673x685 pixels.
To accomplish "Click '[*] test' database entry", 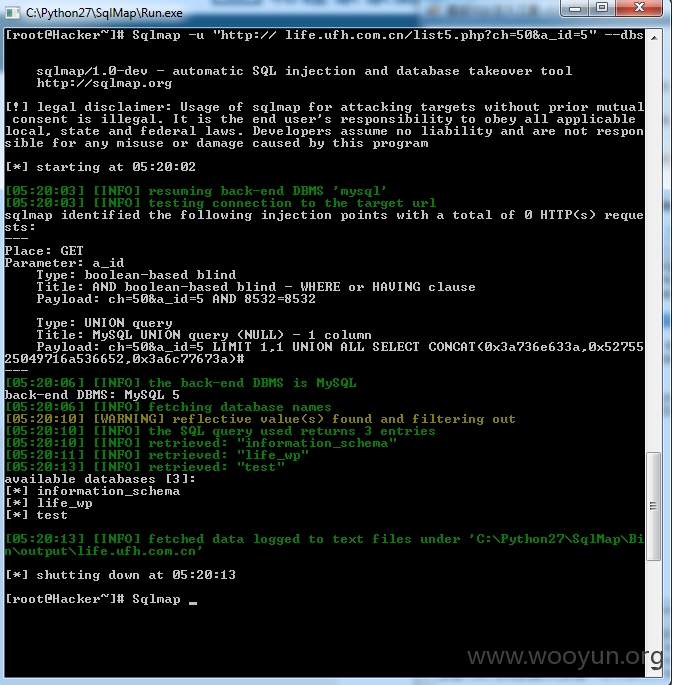I will click(36, 515).
